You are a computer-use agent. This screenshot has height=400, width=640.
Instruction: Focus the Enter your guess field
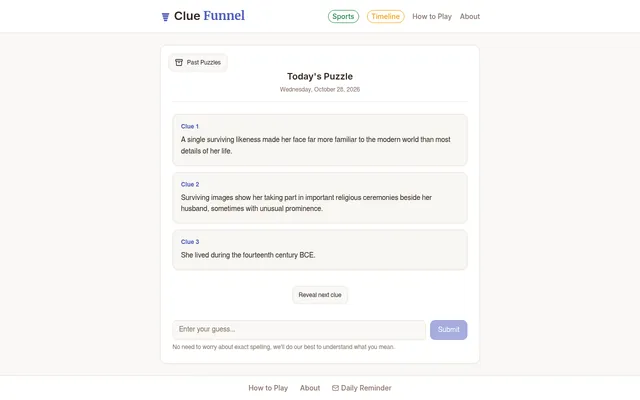(x=299, y=330)
